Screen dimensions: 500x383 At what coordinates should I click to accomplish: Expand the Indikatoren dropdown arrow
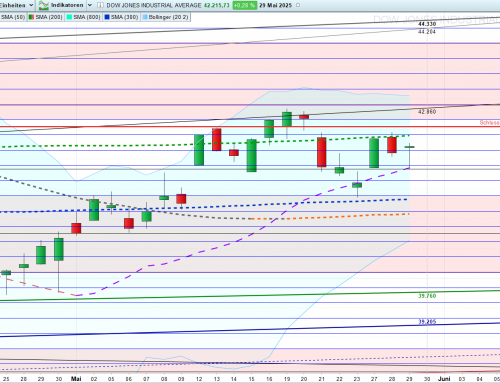tap(90, 5)
